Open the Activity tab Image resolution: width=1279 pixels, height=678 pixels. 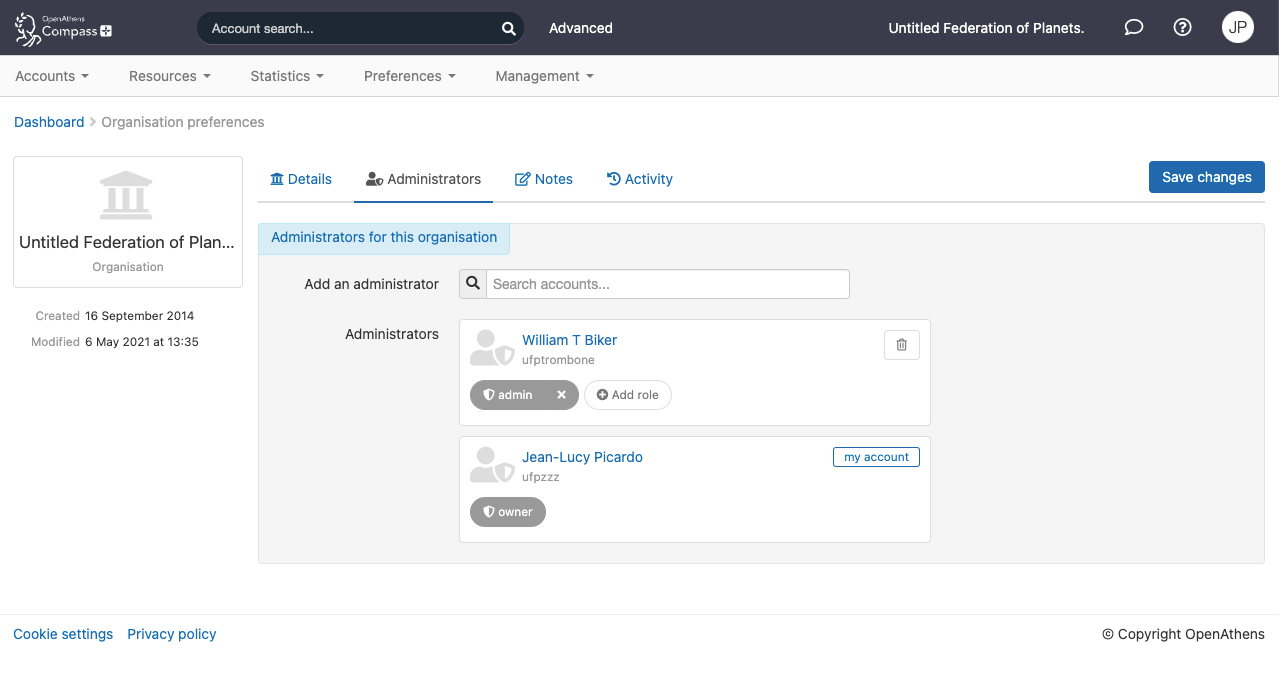pyautogui.click(x=640, y=179)
